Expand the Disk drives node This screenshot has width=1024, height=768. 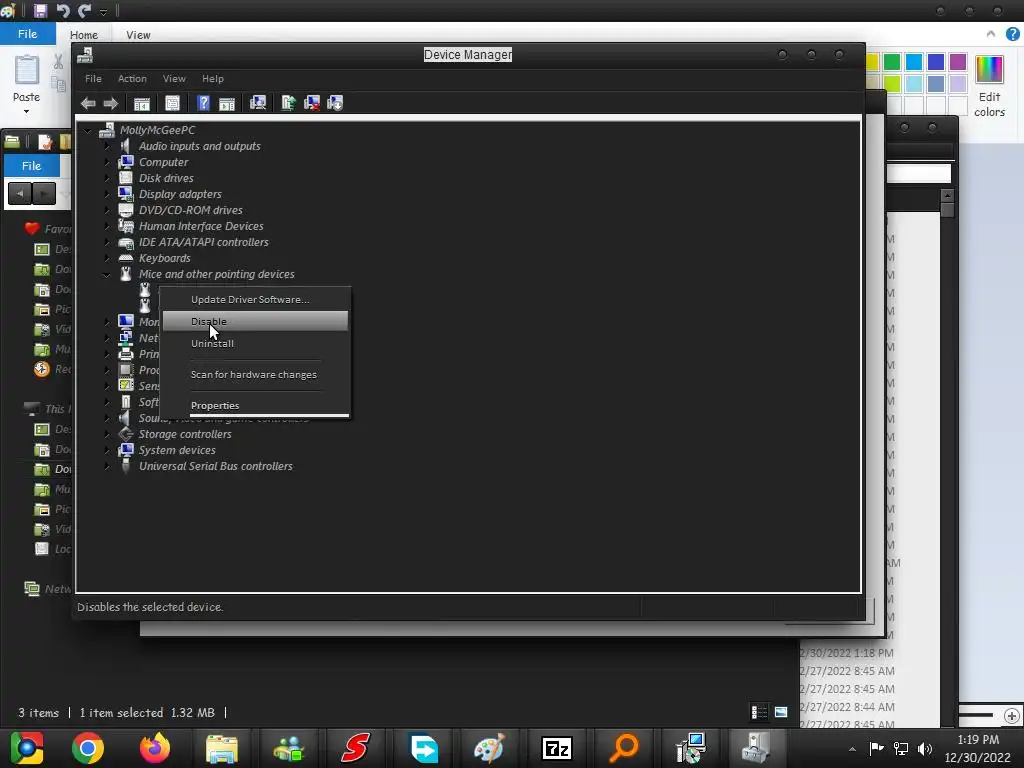tap(107, 178)
